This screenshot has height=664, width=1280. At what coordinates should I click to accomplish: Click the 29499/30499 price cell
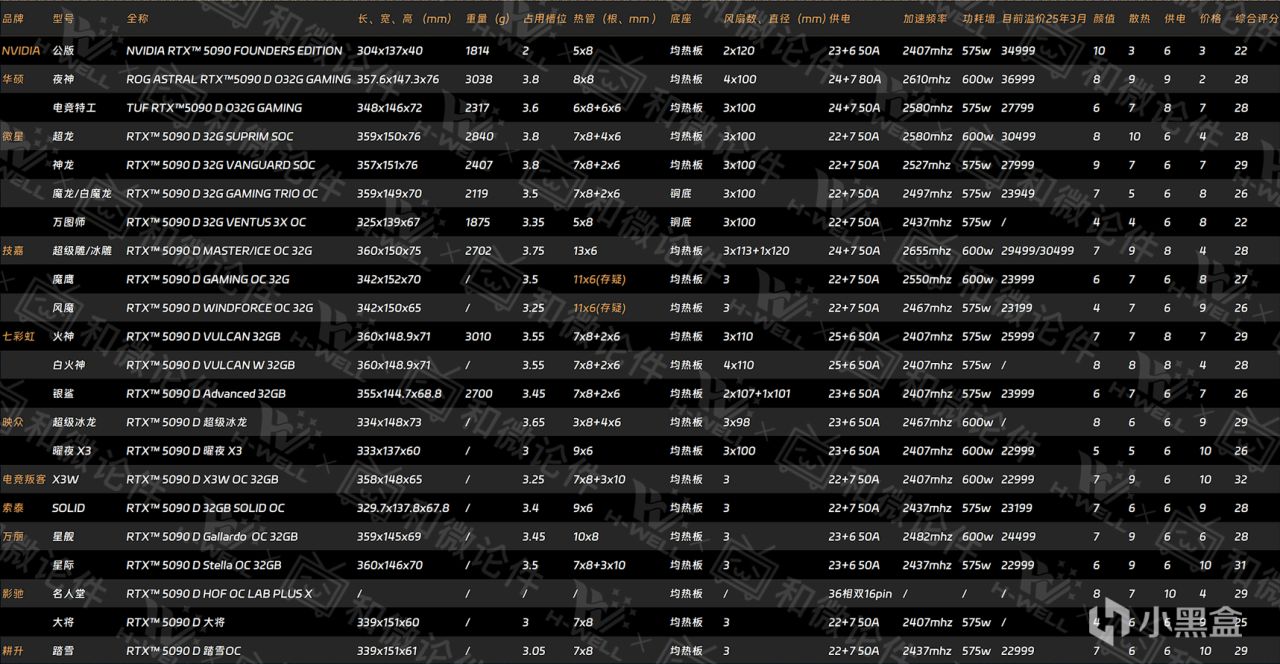(x=1038, y=251)
